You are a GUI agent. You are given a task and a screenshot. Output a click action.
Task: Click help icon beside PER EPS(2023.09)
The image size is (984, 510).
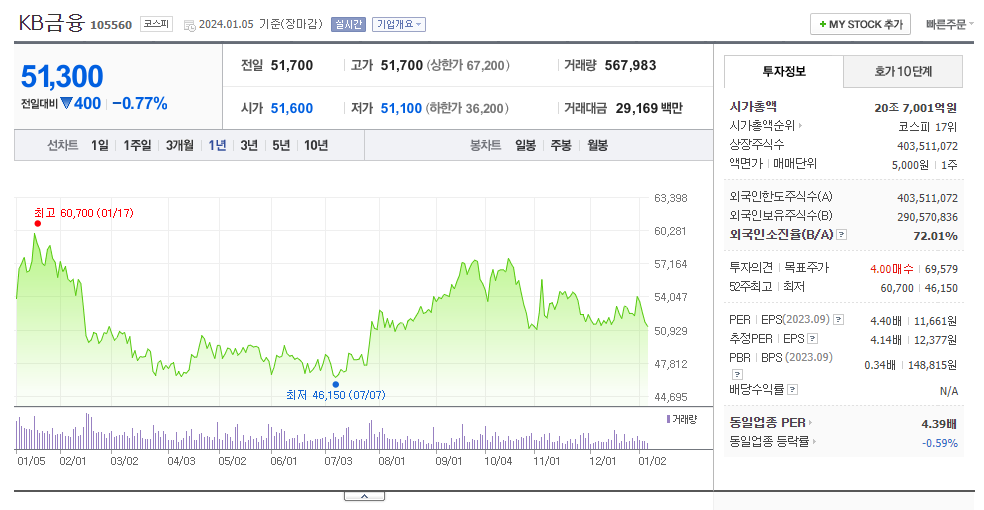click(x=838, y=320)
